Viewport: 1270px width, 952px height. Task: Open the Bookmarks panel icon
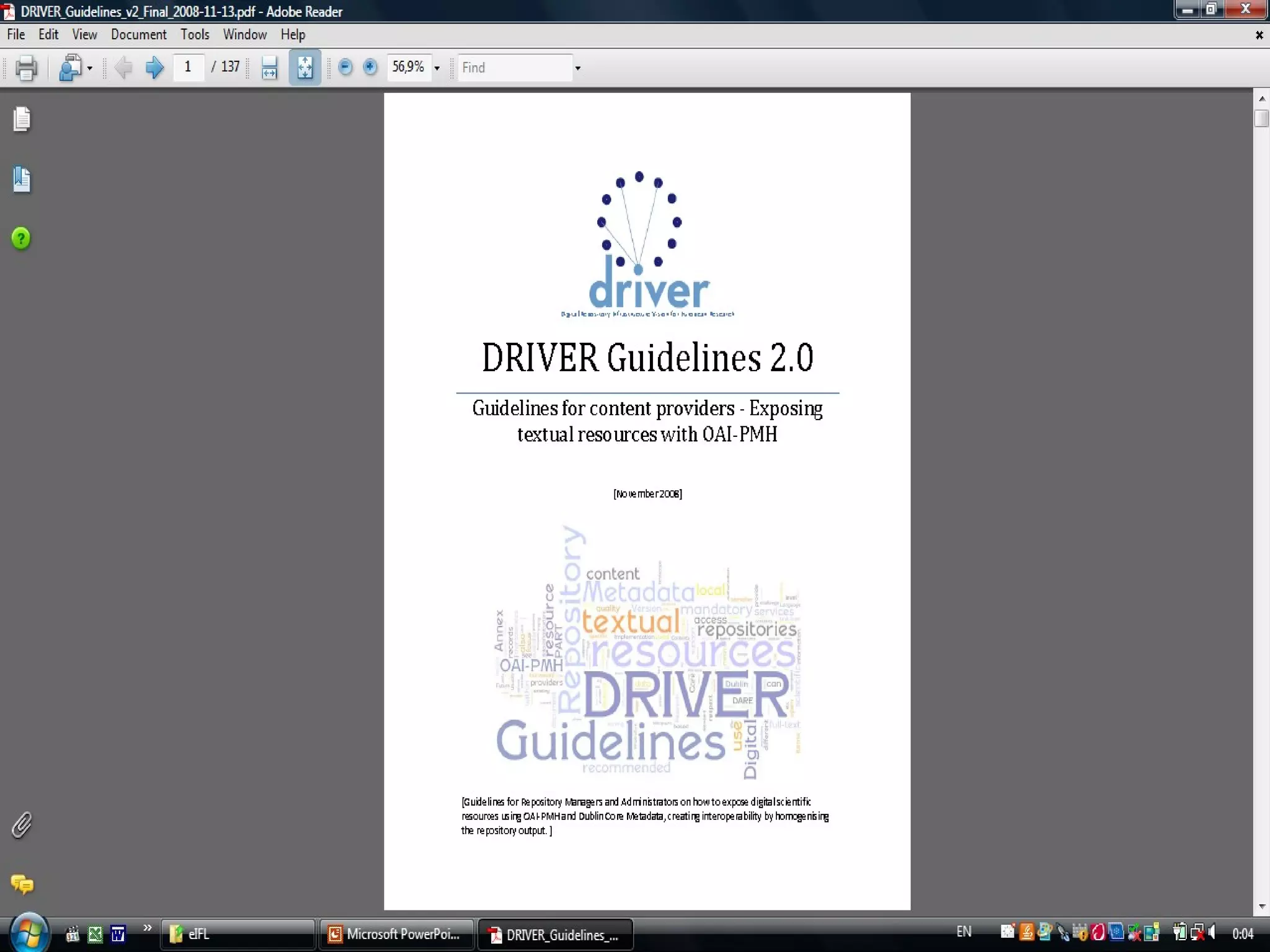coord(22,180)
